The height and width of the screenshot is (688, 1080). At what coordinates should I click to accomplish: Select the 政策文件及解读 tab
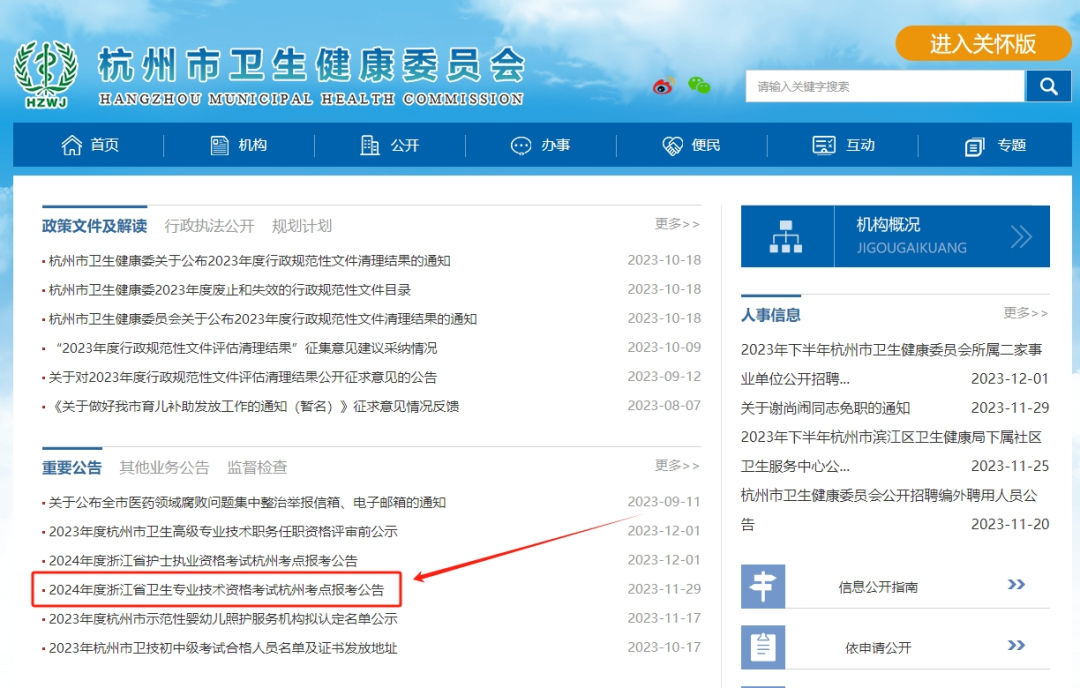click(x=94, y=226)
